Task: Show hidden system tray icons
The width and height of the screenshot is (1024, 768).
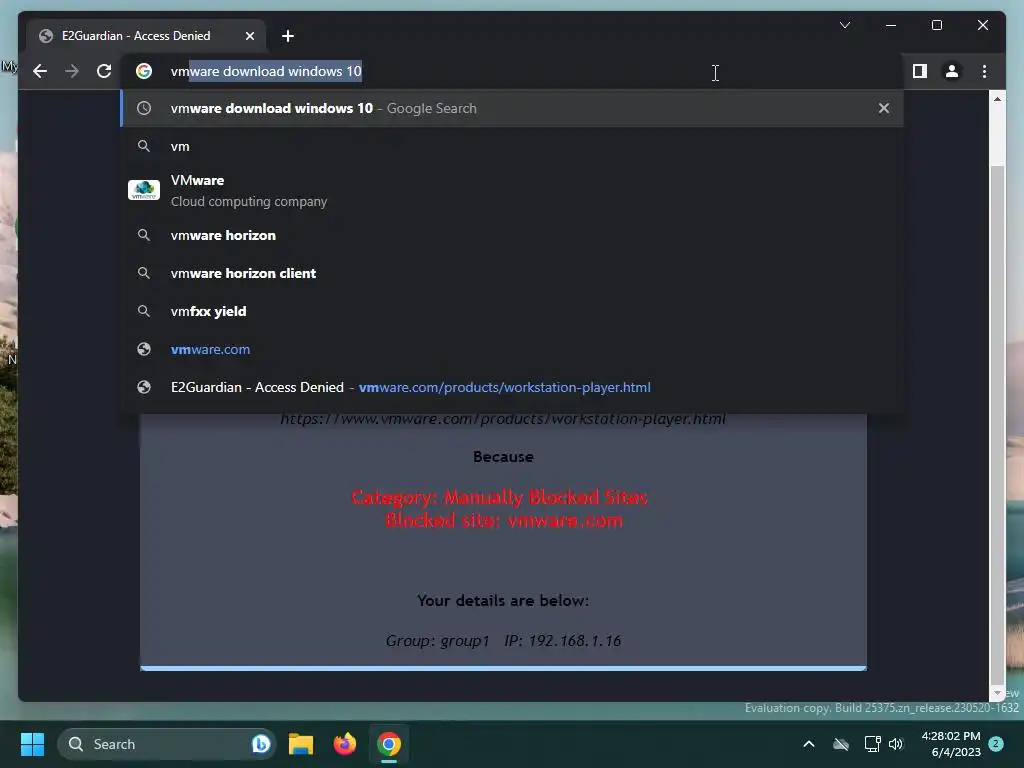Action: click(808, 744)
